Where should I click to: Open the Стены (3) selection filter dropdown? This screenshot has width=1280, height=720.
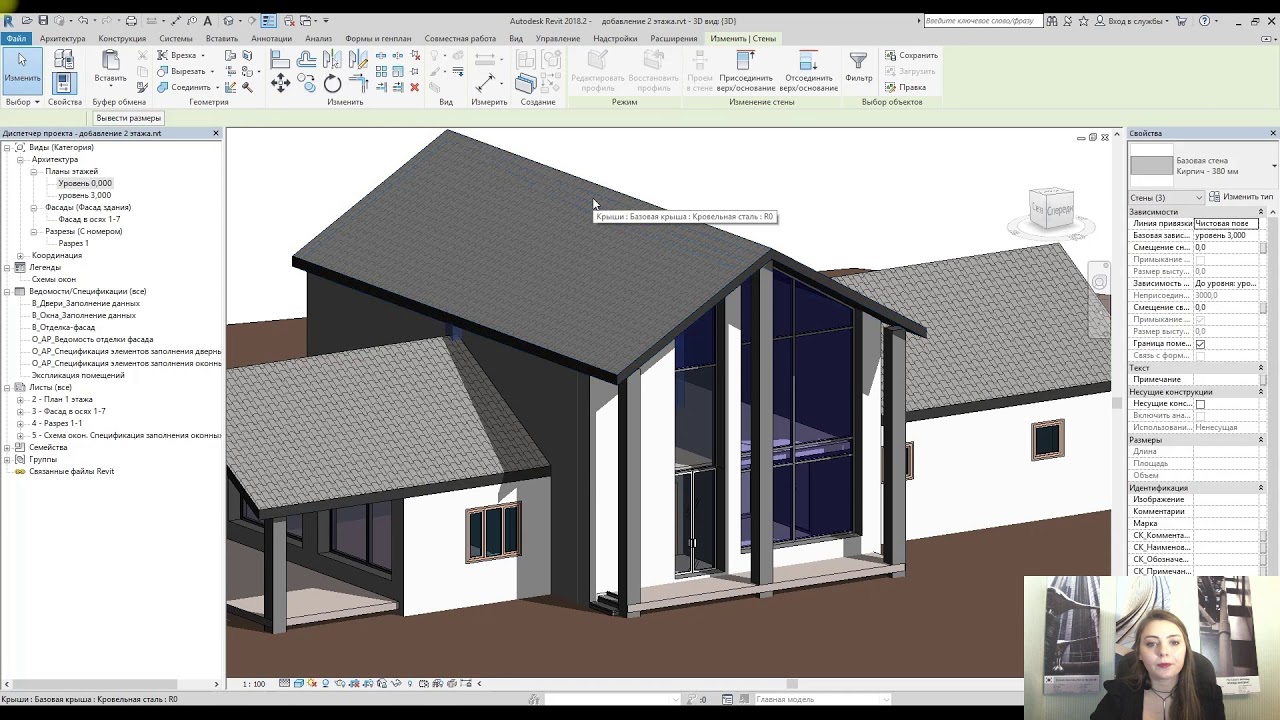coord(1166,198)
